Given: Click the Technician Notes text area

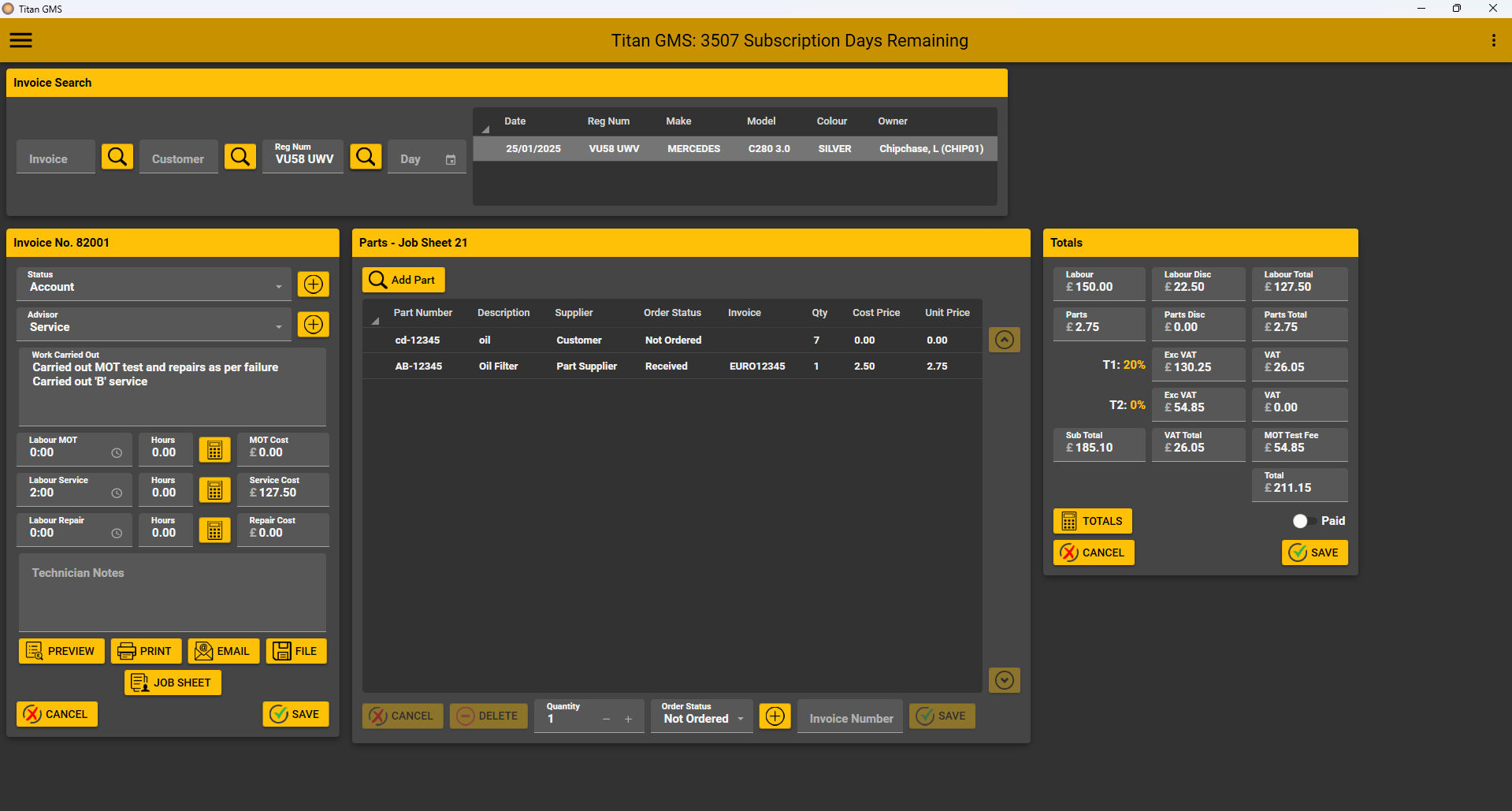Looking at the screenshot, I should click(x=172, y=592).
